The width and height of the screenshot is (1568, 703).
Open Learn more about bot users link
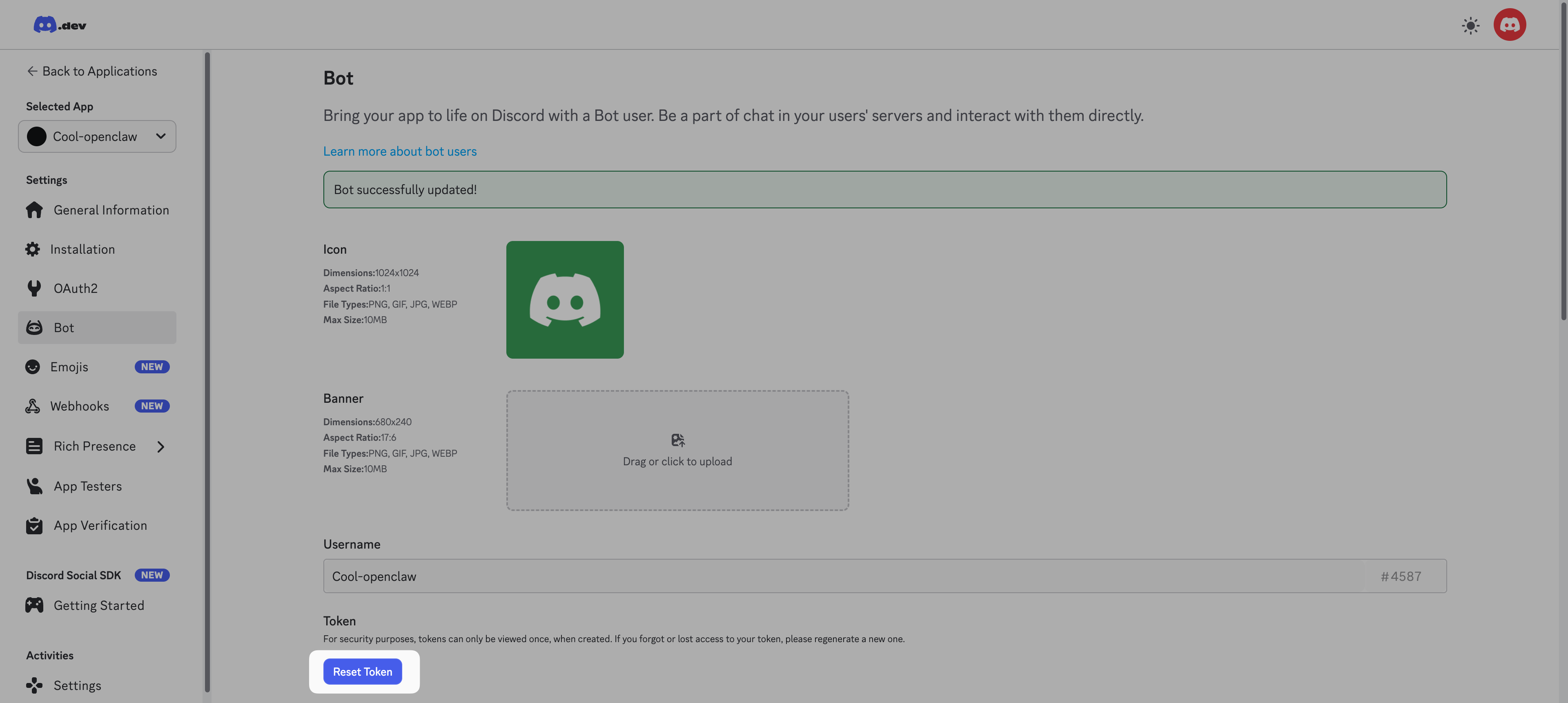pos(399,151)
